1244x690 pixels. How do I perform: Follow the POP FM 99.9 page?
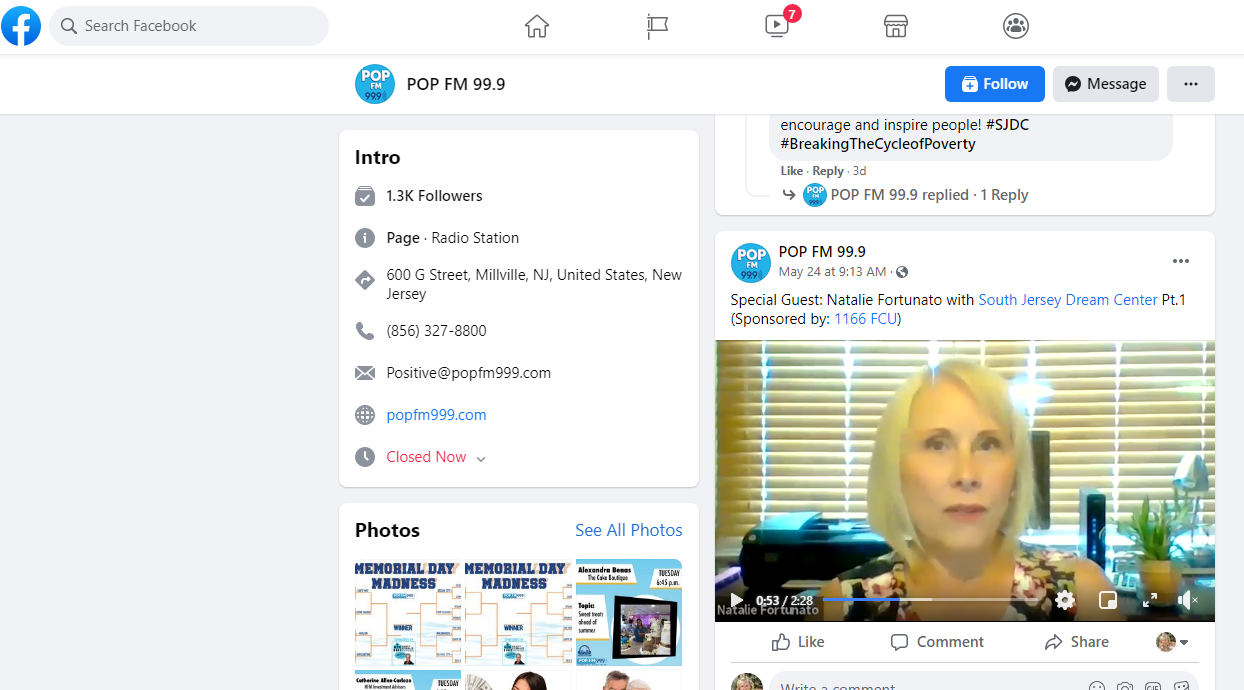[995, 84]
